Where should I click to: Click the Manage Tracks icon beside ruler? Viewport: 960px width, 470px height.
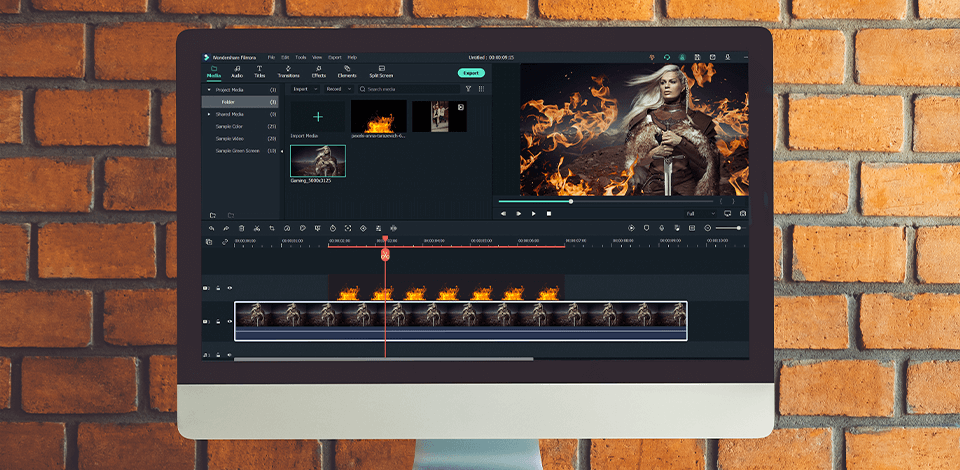point(209,242)
